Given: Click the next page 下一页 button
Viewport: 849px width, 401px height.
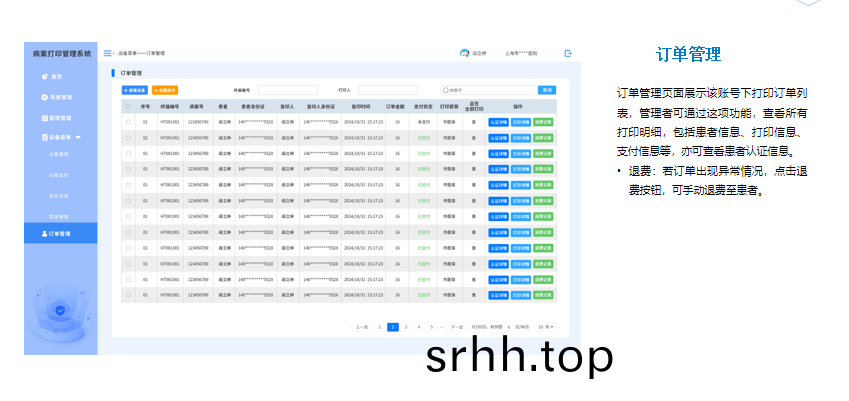Looking at the screenshot, I should [456, 327].
